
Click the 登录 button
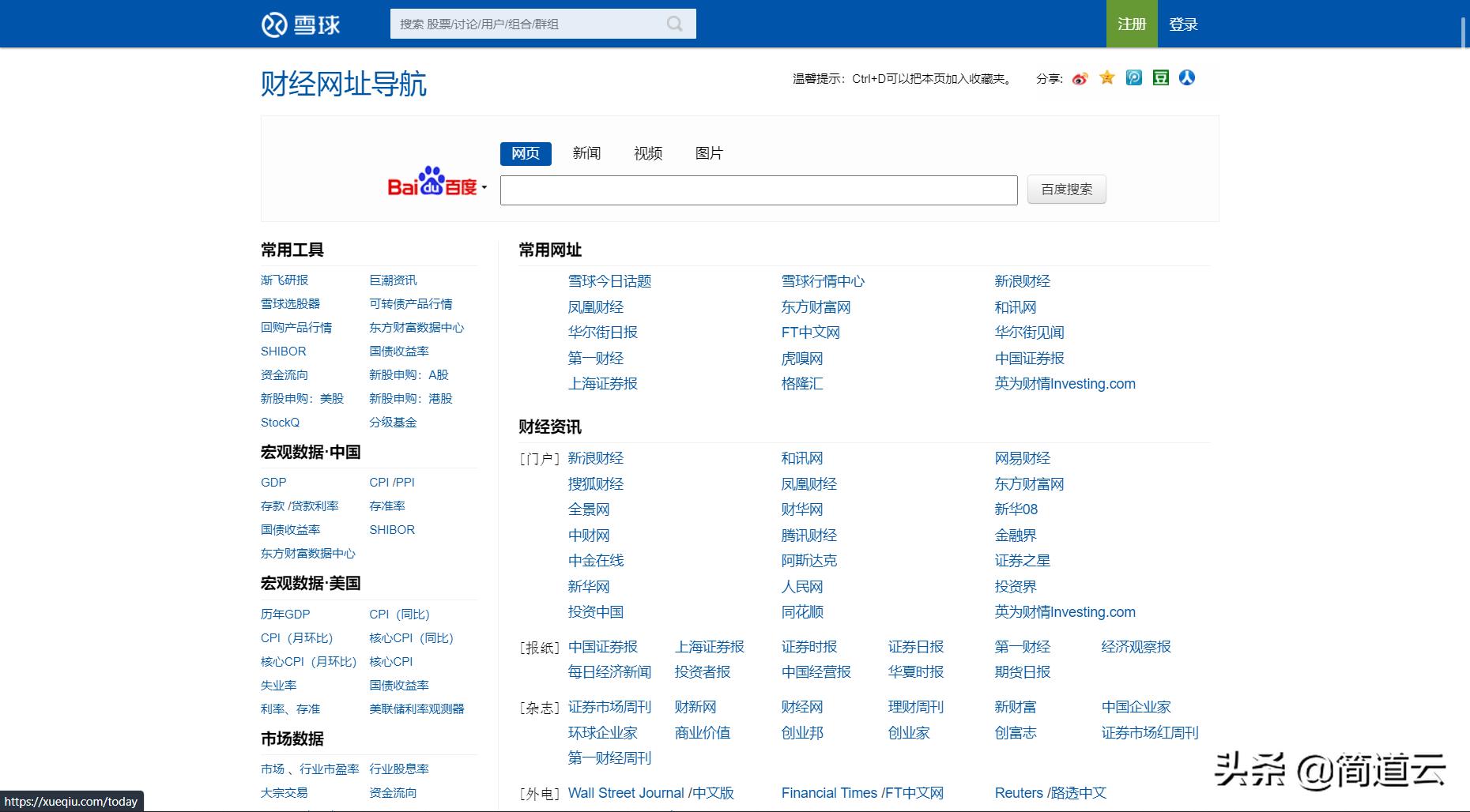point(1182,24)
